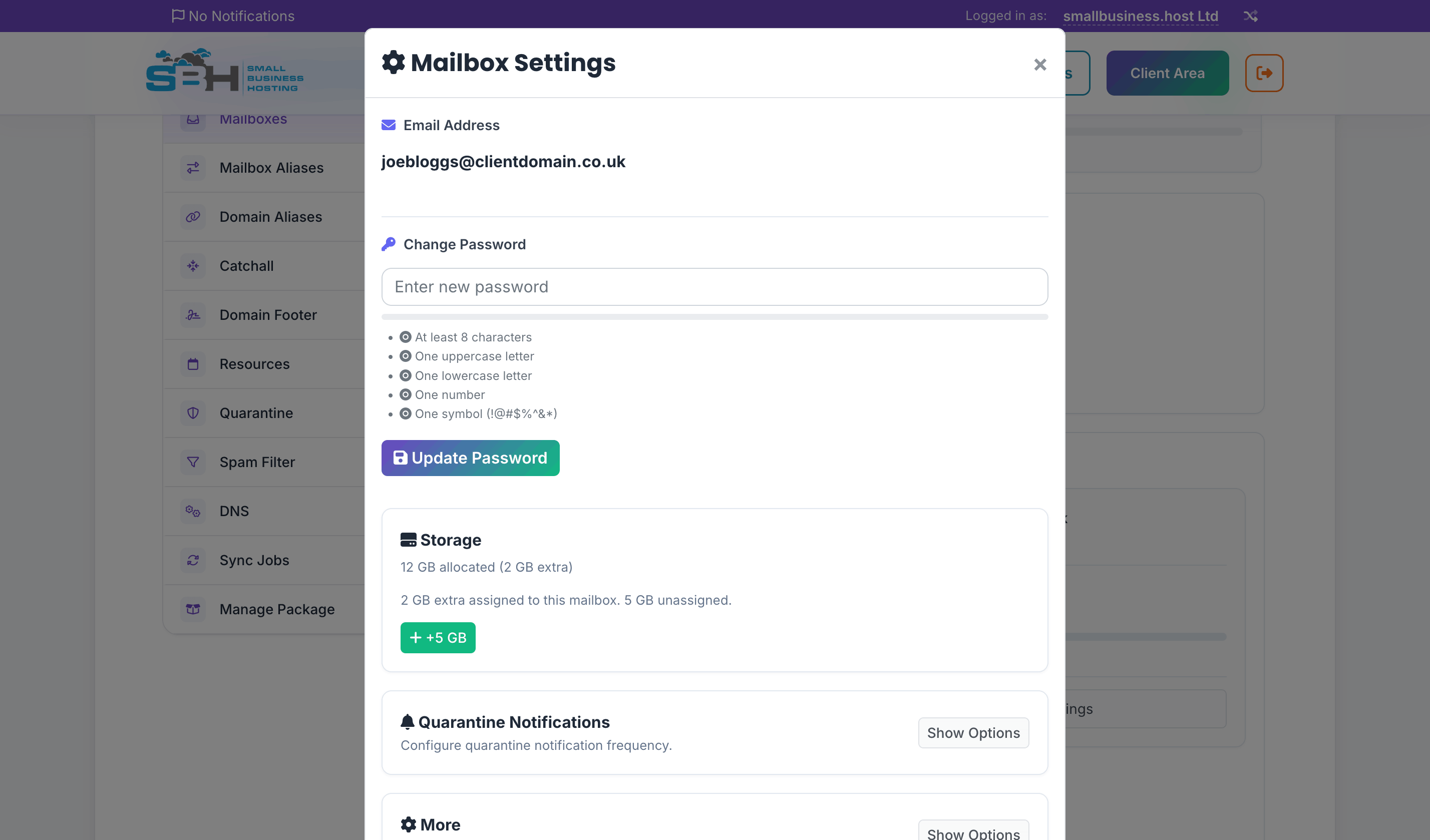Click the password strength bar
The width and height of the screenshot is (1430, 840).
click(714, 317)
